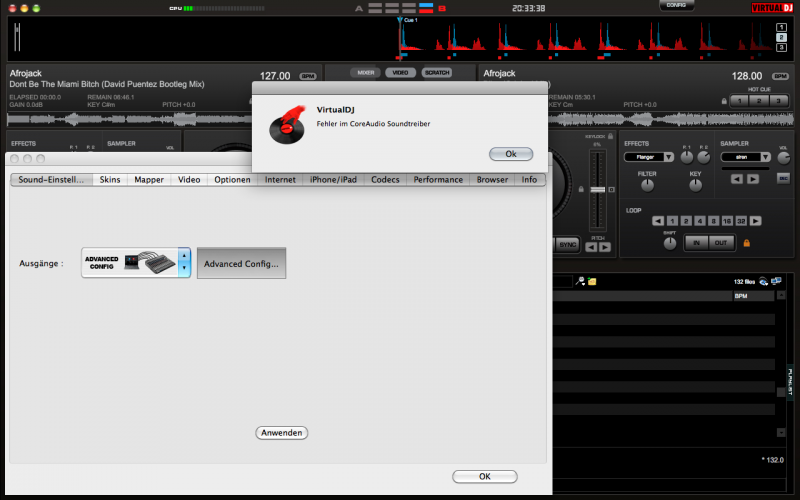Set loop length to 1 beat

(x=672, y=221)
